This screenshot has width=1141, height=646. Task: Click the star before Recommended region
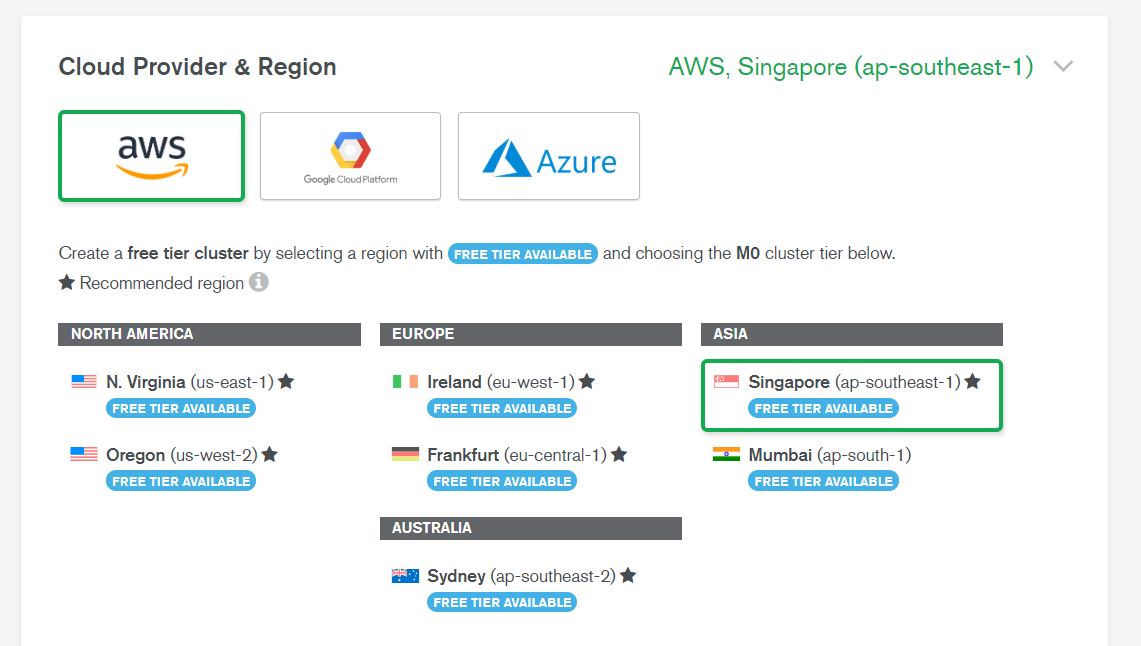tap(67, 282)
